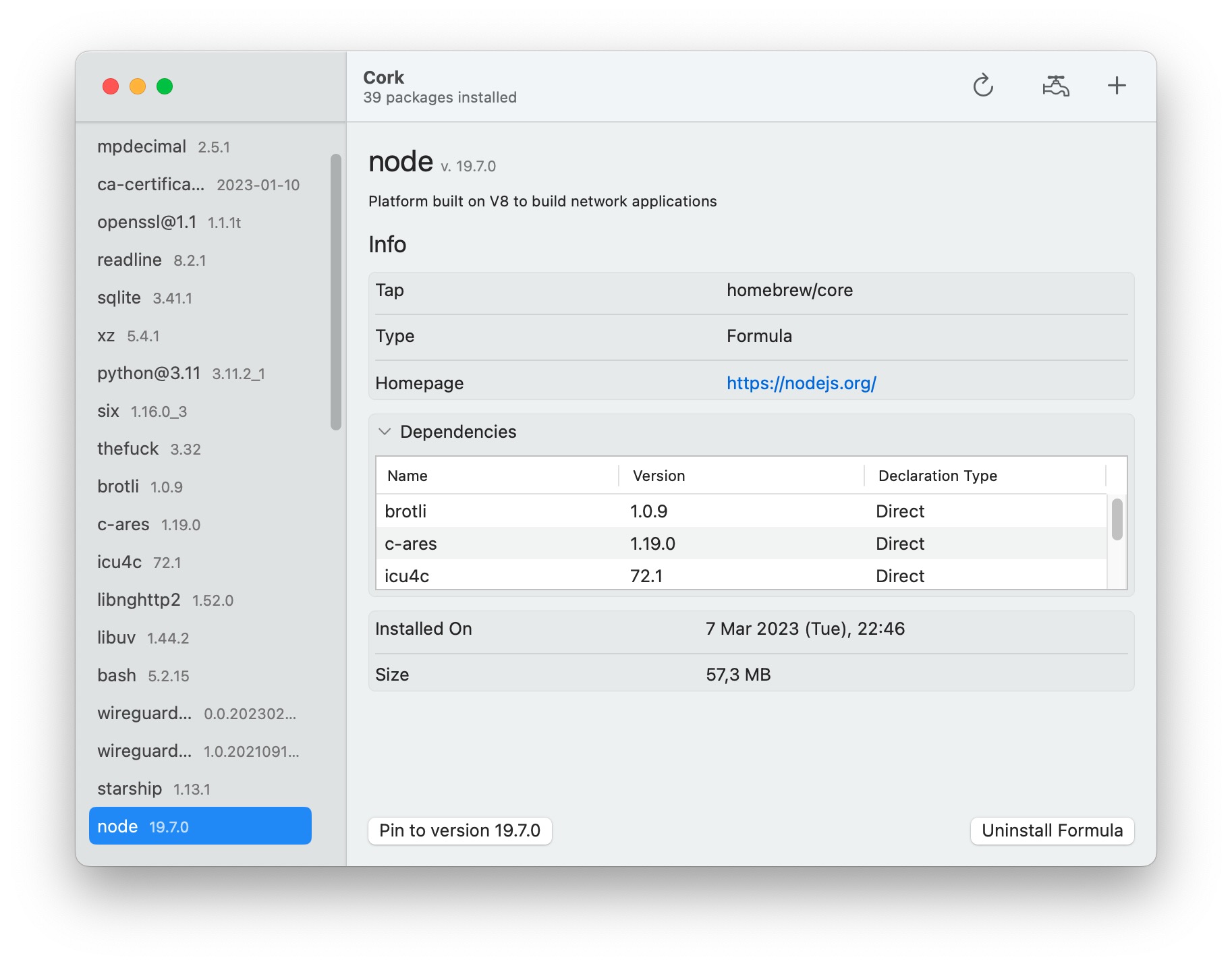The width and height of the screenshot is (1232, 966).
Task: Select icu4c row in Dependencies table
Action: (x=741, y=575)
